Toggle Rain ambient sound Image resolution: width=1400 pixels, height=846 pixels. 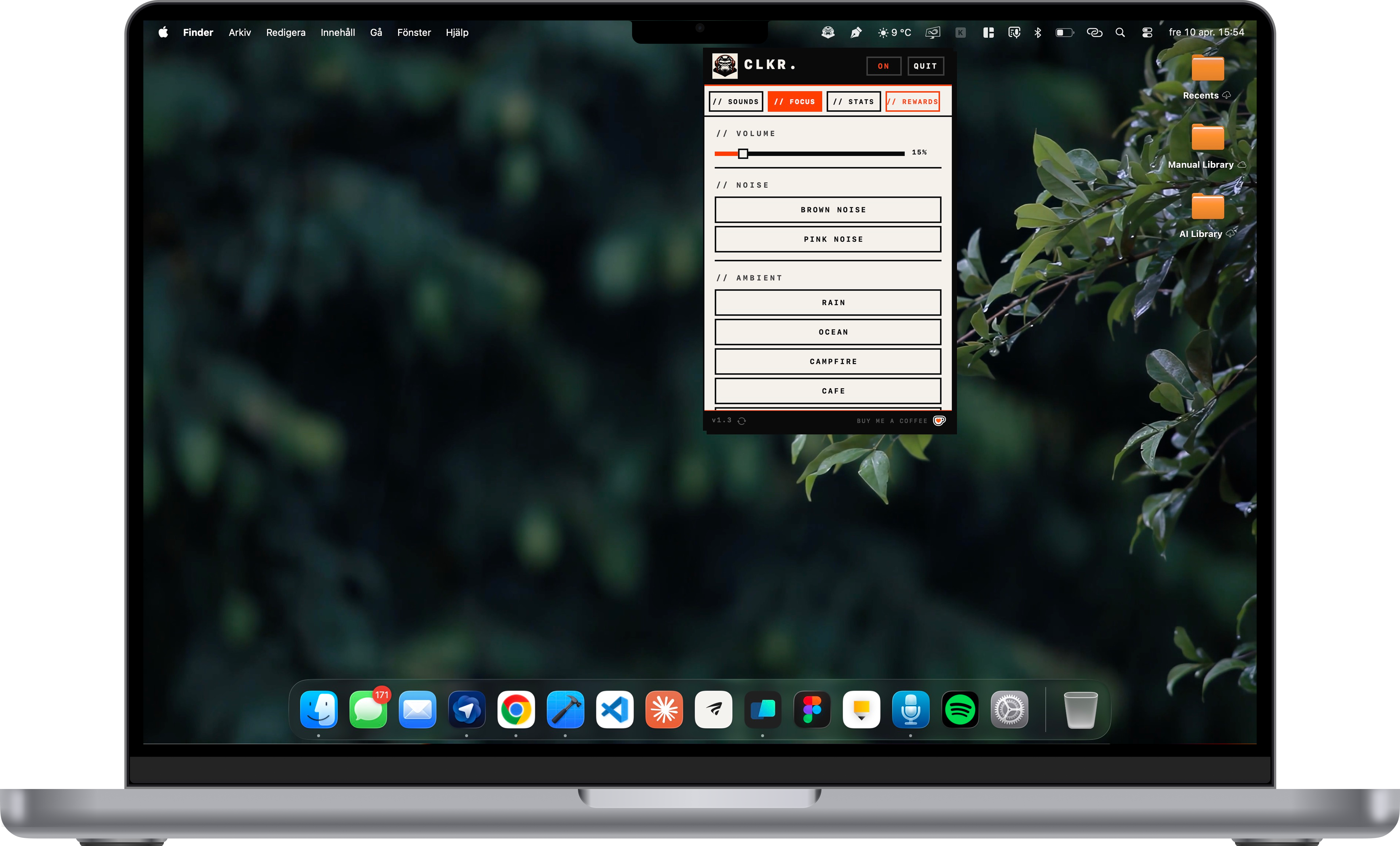pyautogui.click(x=828, y=302)
